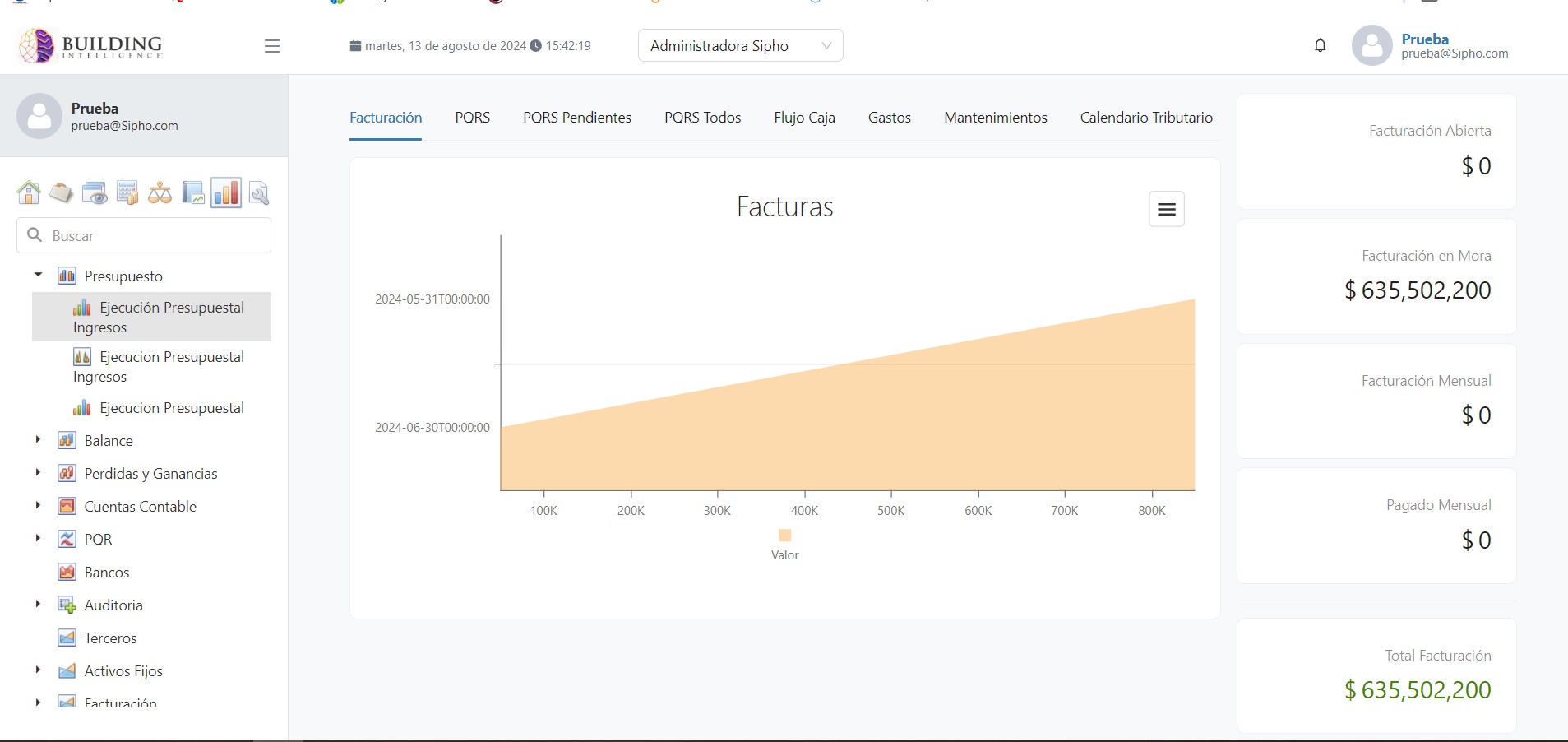Toggle the Valor legend series swatch
1568x742 pixels.
pyautogui.click(x=784, y=536)
